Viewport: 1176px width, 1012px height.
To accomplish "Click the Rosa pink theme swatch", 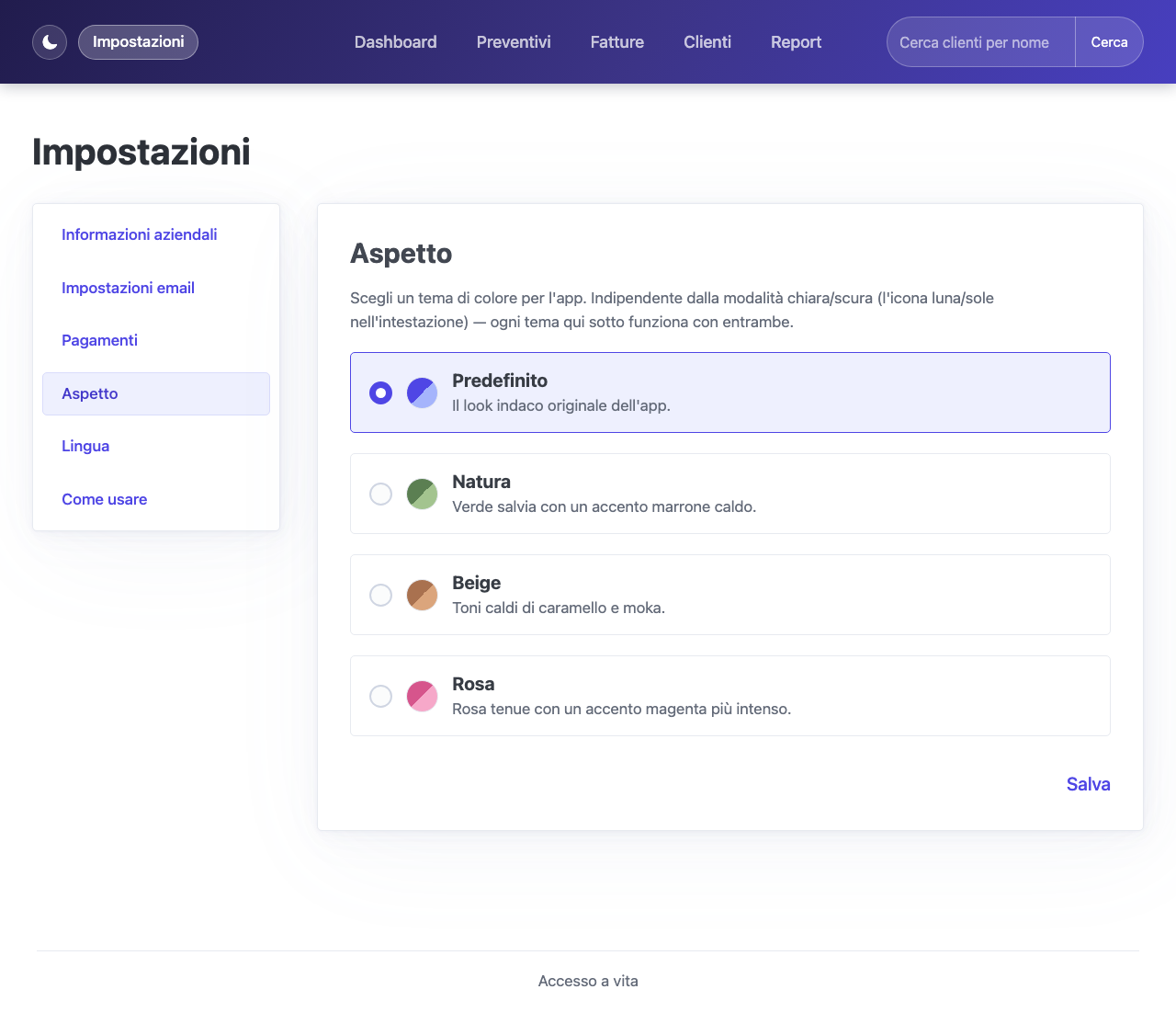I will point(422,696).
